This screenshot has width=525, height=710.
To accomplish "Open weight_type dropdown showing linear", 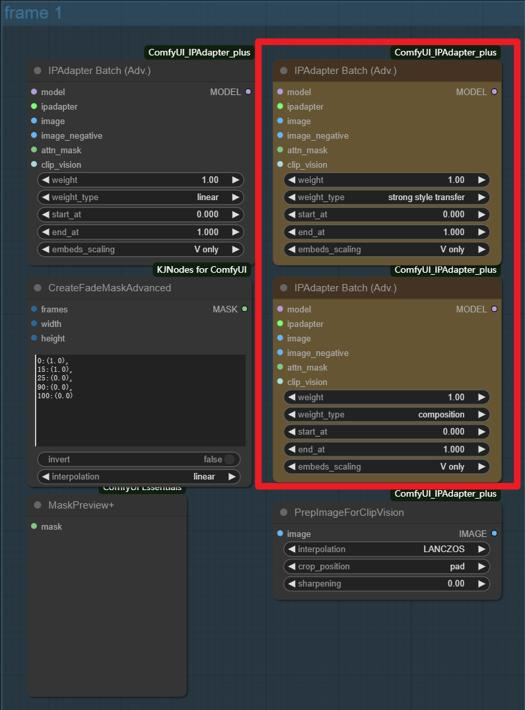I will click(140, 197).
